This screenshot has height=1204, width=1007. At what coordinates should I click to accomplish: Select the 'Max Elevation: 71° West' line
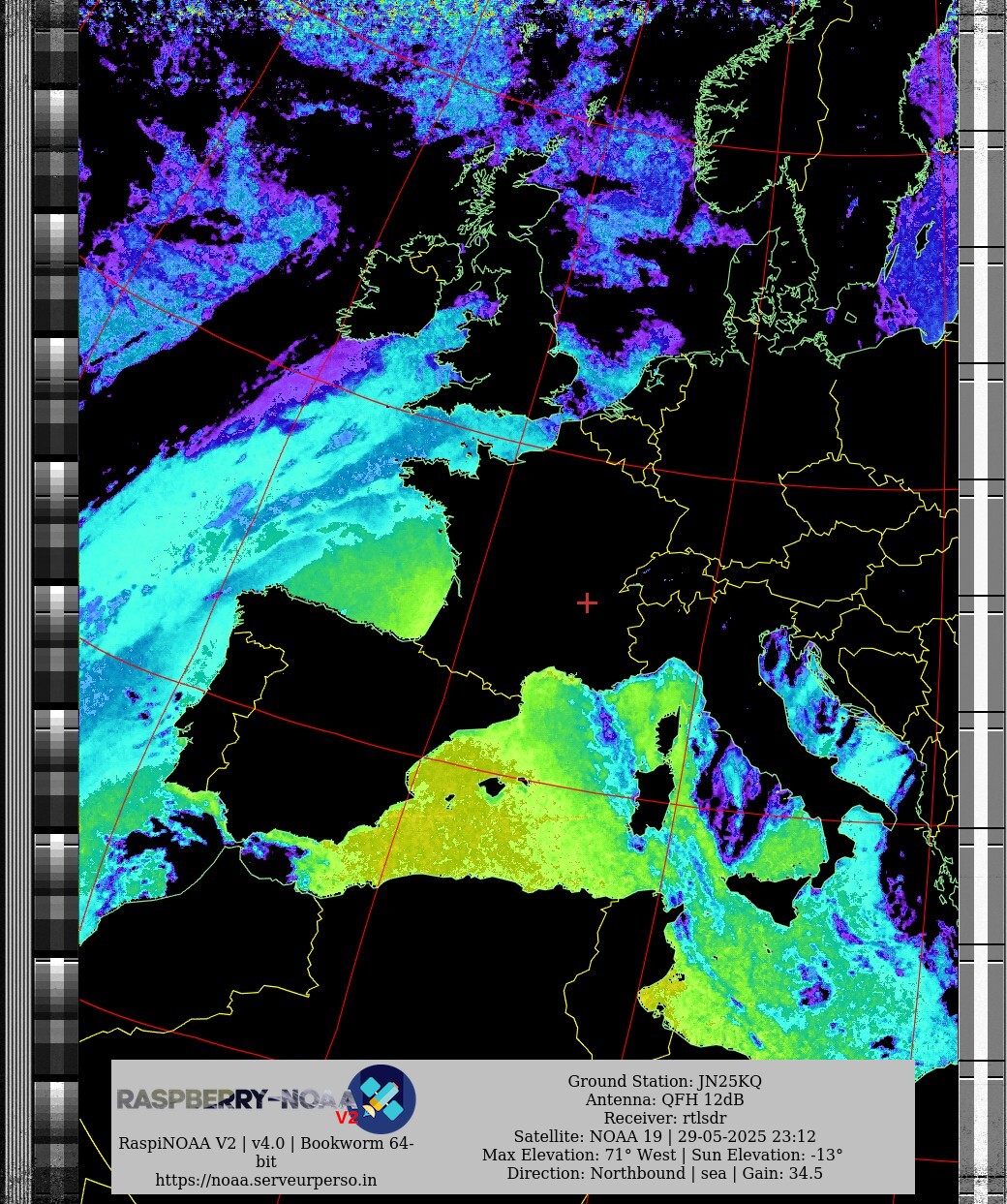coord(662,1155)
